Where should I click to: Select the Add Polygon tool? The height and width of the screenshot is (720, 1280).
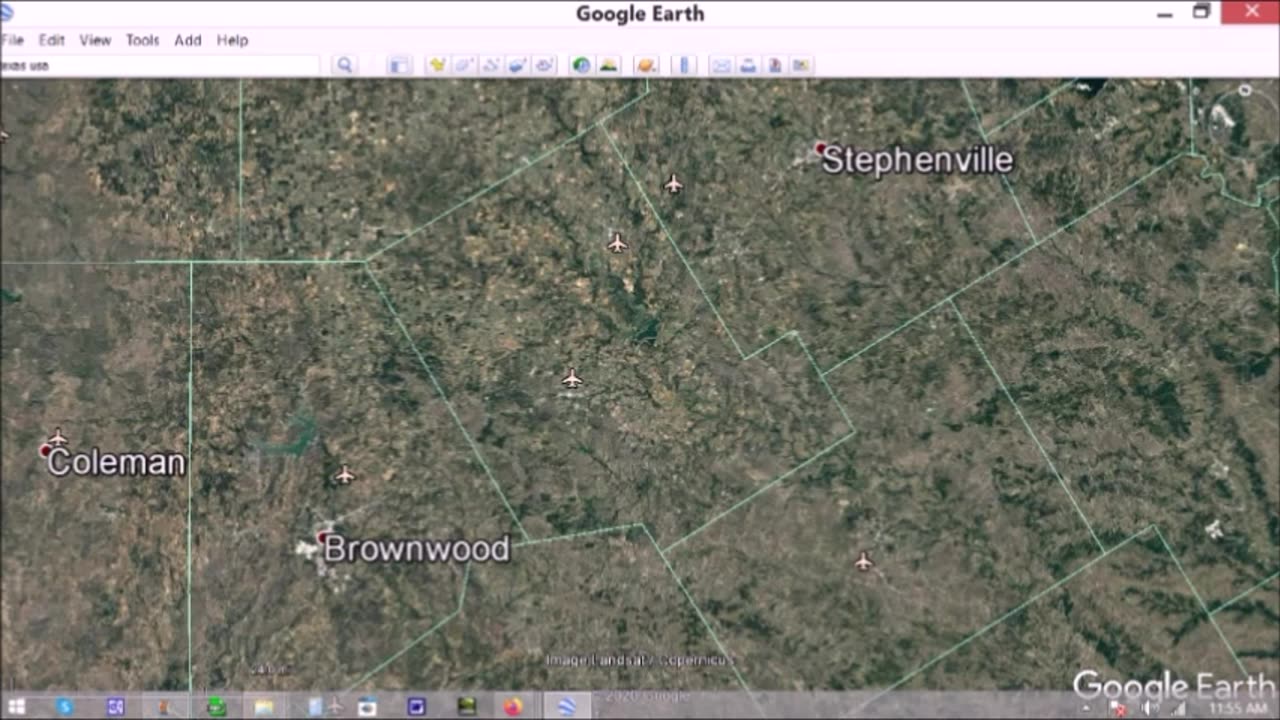[464, 66]
